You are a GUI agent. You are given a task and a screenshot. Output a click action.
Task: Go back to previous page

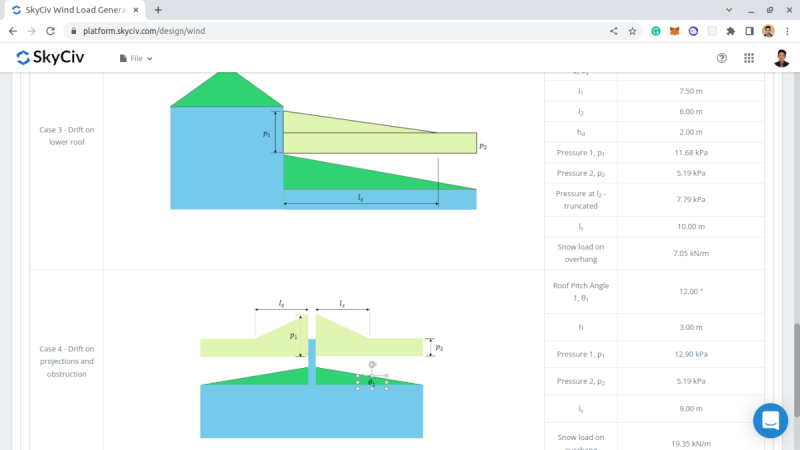[12, 31]
